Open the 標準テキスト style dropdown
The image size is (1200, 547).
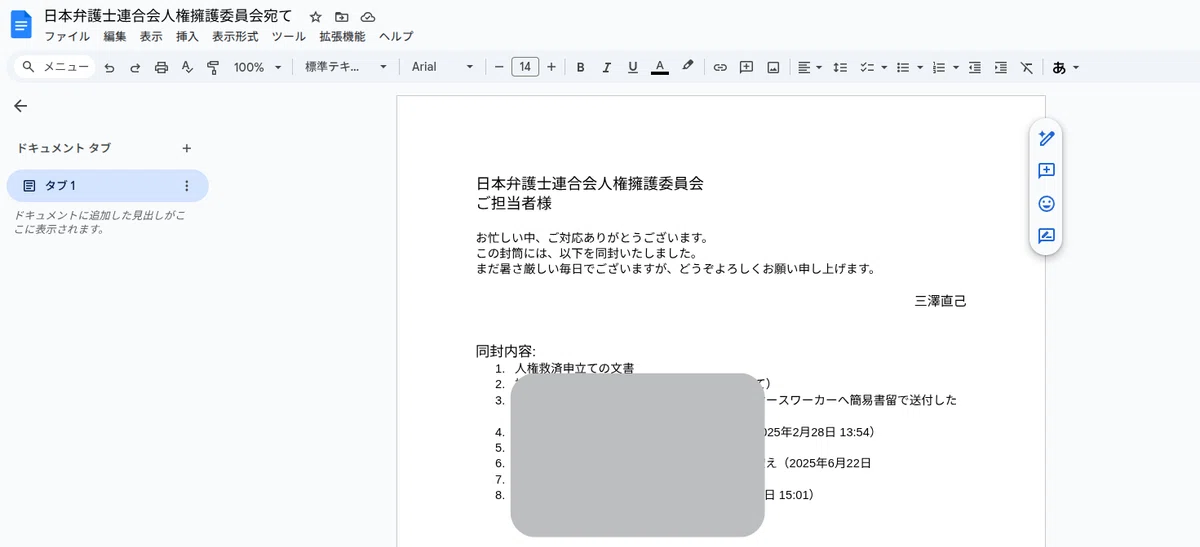click(x=346, y=67)
